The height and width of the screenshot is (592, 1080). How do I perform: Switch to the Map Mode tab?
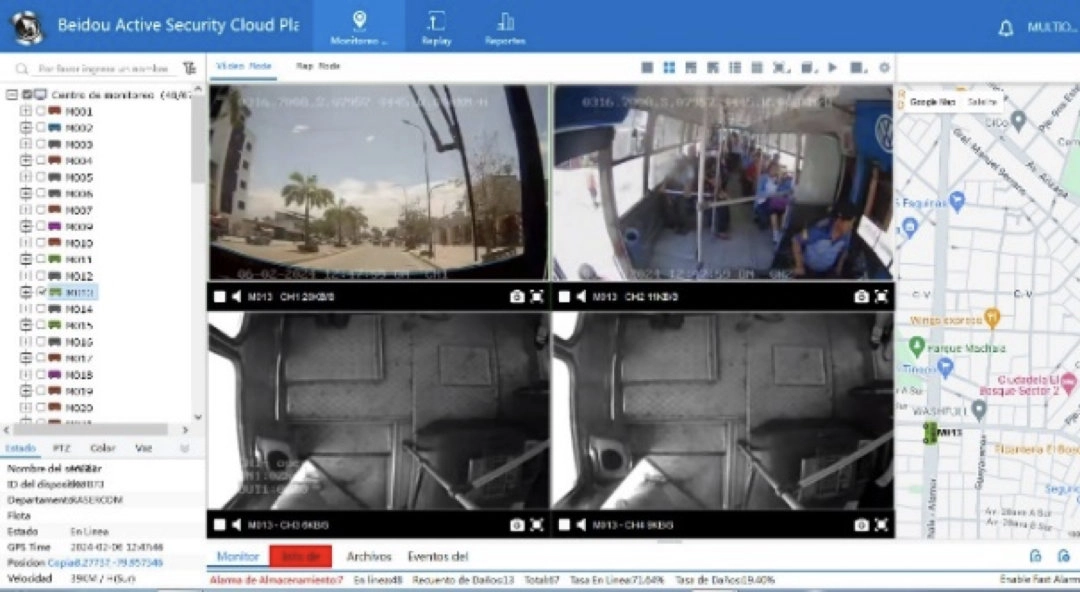pyautogui.click(x=318, y=66)
